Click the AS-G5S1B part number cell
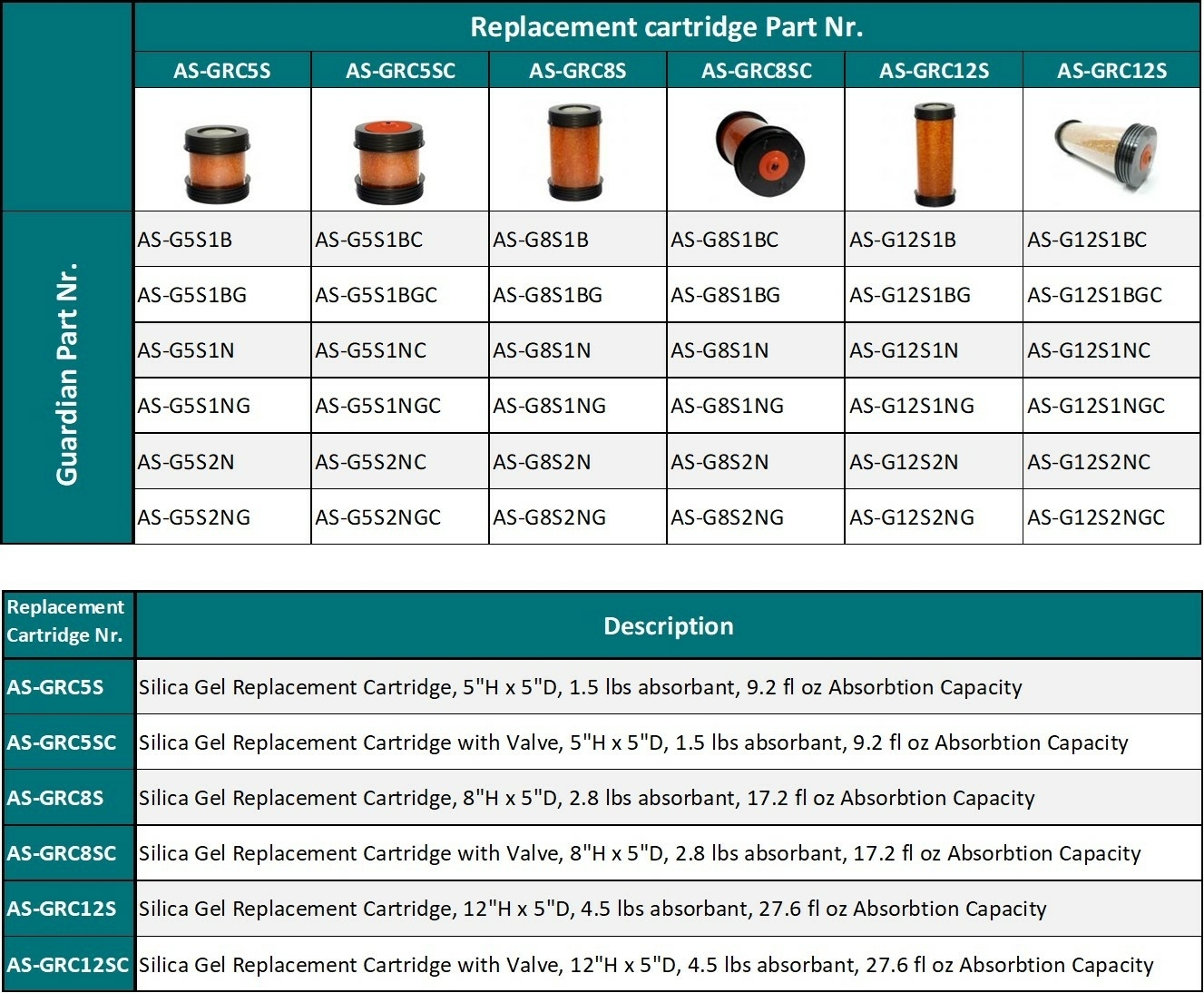The width and height of the screenshot is (1204, 993). click(185, 240)
